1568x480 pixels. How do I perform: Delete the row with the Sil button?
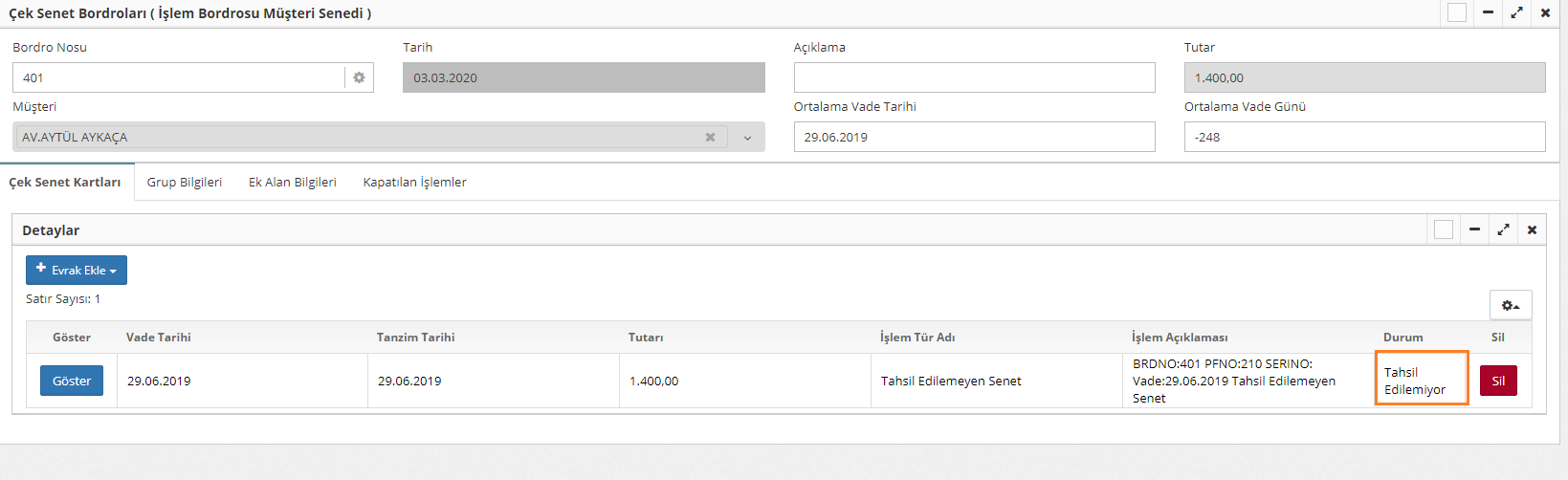1498,381
